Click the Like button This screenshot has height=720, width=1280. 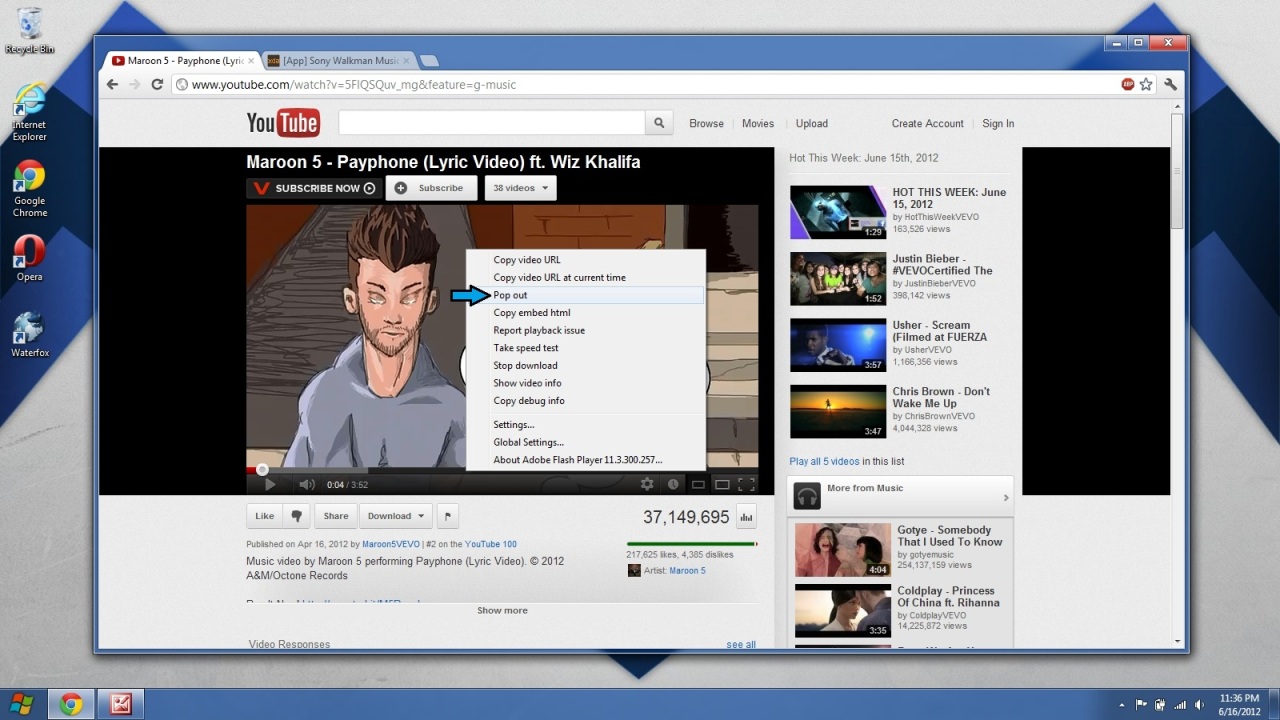pos(264,516)
